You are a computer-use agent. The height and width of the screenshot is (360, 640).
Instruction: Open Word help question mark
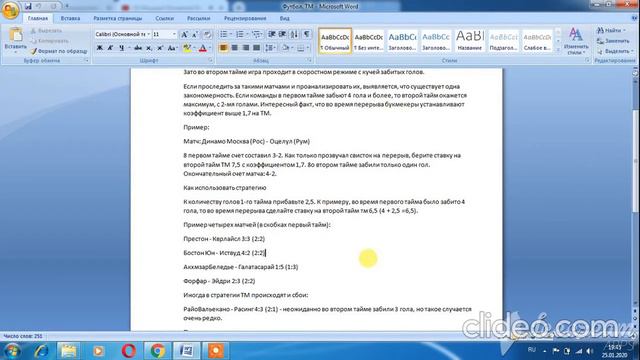point(634,18)
